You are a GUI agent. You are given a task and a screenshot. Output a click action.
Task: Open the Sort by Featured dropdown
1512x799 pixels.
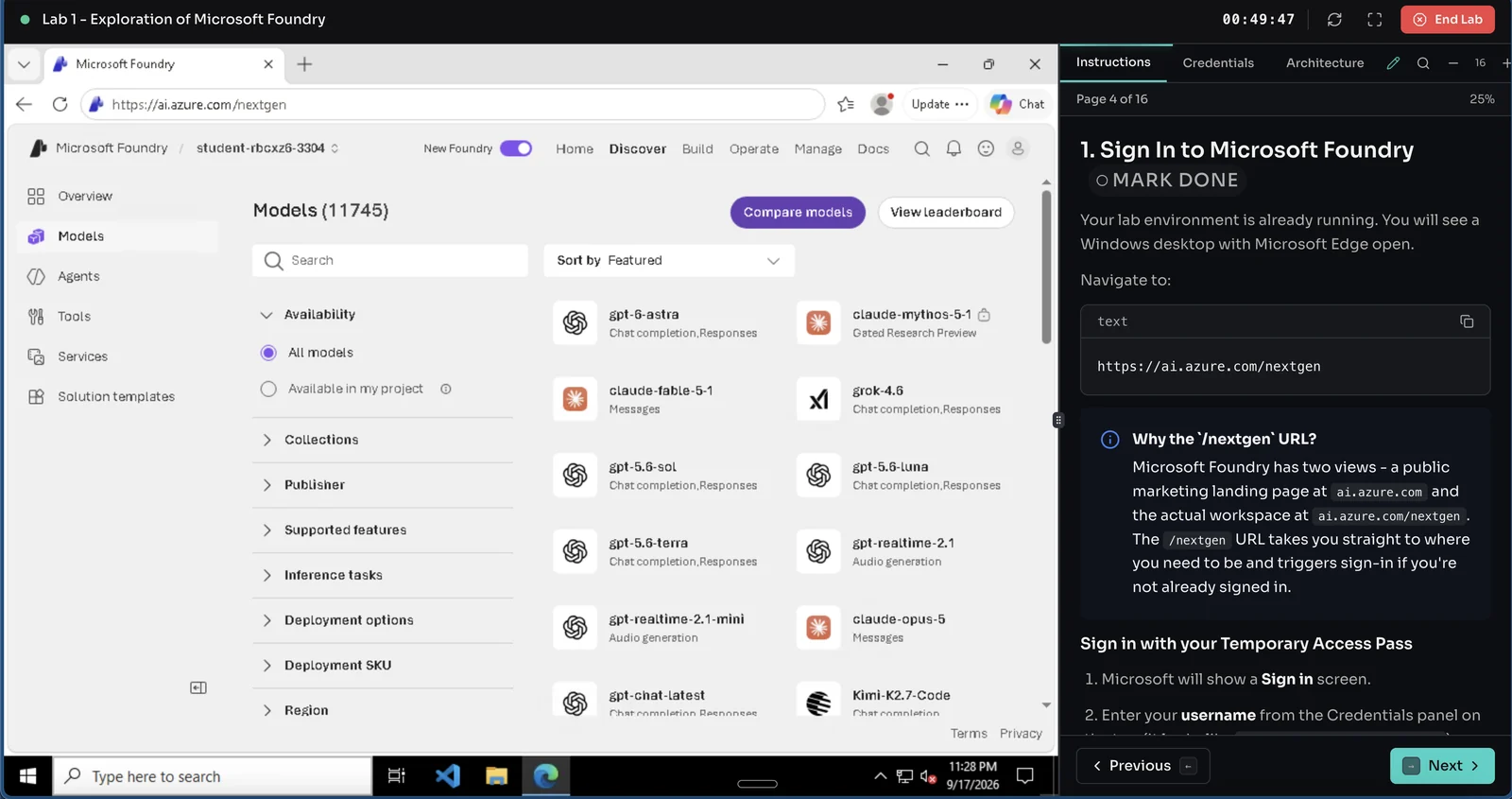[669, 261]
